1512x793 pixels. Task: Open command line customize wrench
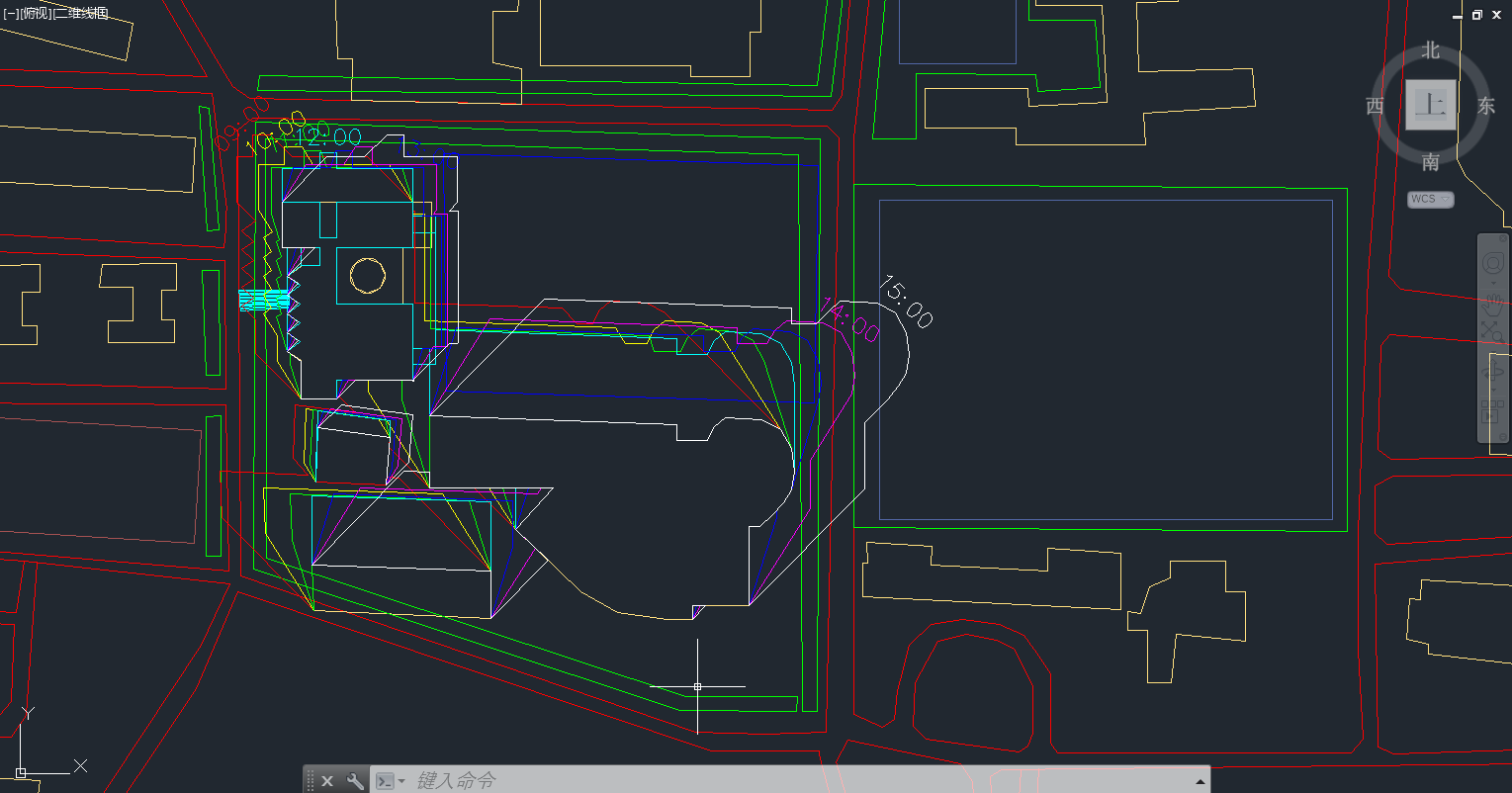[354, 780]
